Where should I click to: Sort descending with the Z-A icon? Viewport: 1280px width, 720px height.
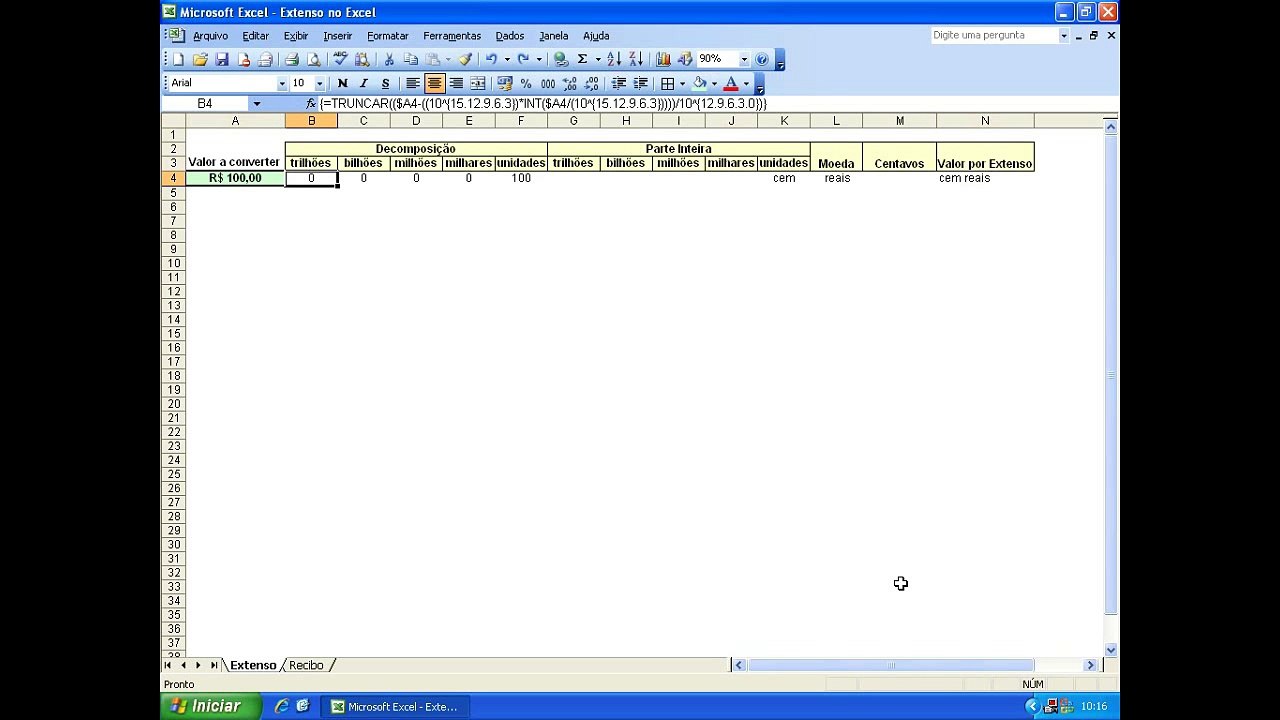pyautogui.click(x=636, y=59)
